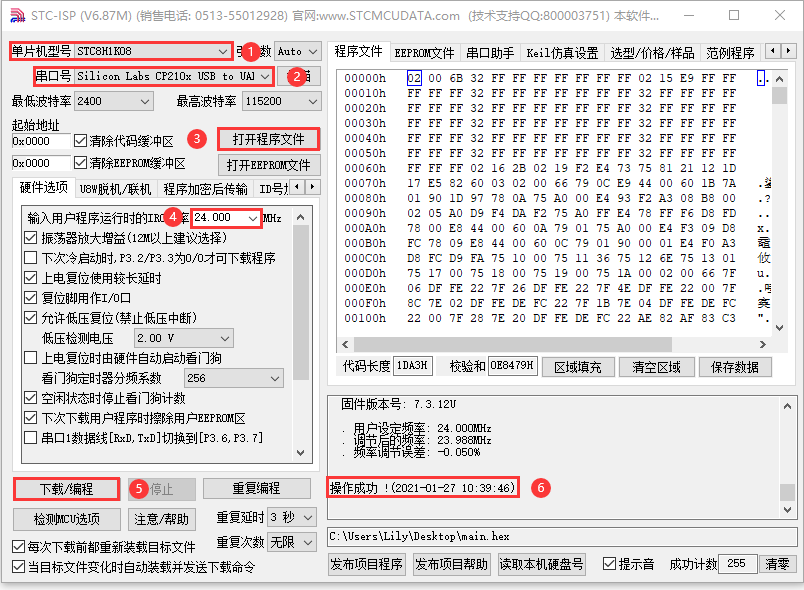804x590 pixels.
Task: Open maximum baud rate 115200 dropdown
Action: click(281, 101)
